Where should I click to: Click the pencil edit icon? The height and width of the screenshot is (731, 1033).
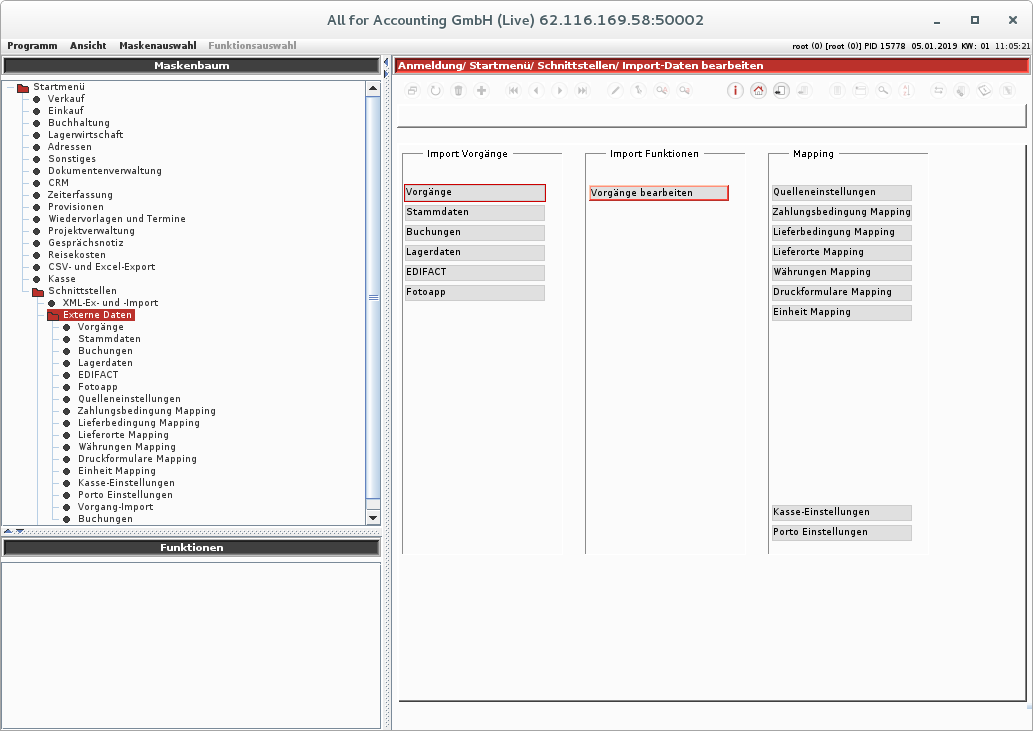pos(615,90)
